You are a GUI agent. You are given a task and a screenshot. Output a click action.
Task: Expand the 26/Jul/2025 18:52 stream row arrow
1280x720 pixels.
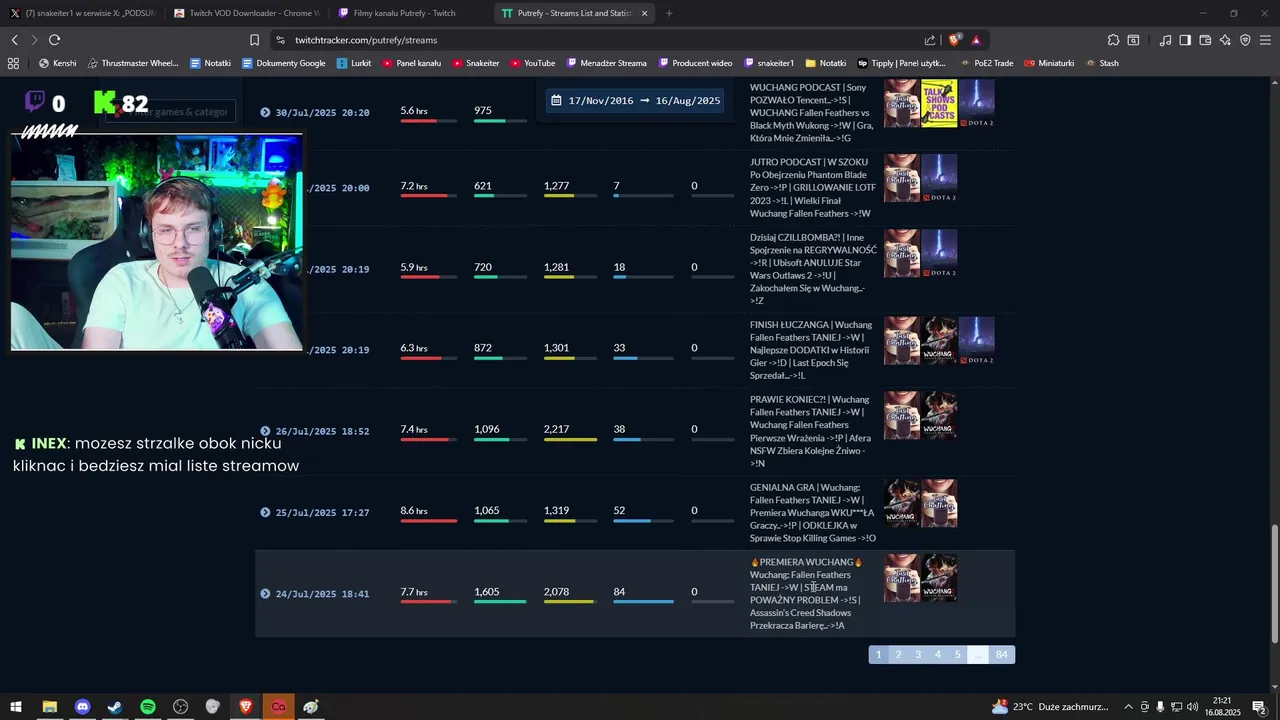pyautogui.click(x=265, y=431)
